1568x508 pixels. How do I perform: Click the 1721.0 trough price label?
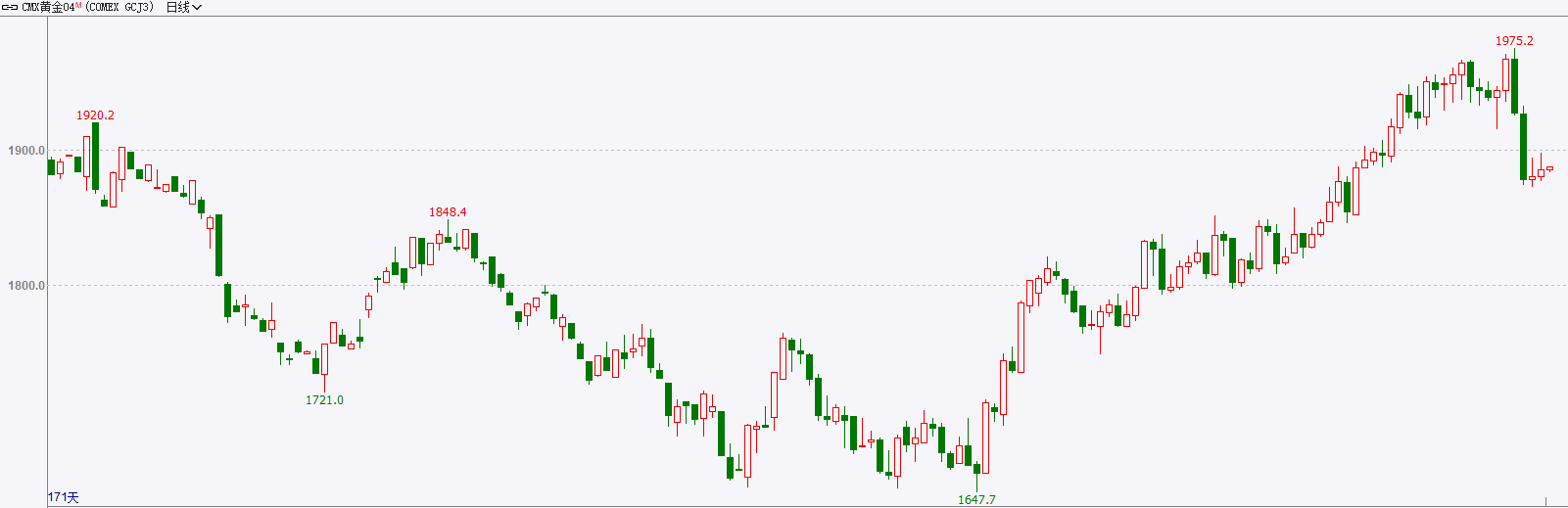pos(324,400)
